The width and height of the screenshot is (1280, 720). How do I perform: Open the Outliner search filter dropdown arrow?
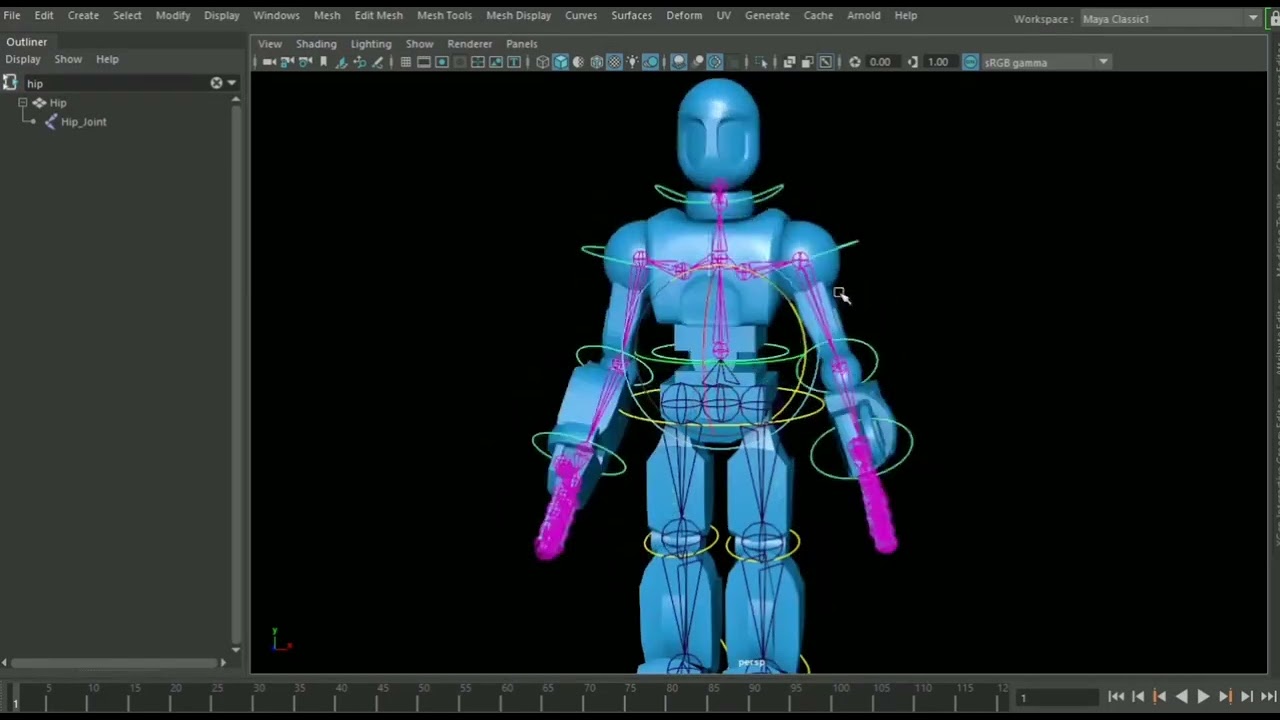[232, 83]
